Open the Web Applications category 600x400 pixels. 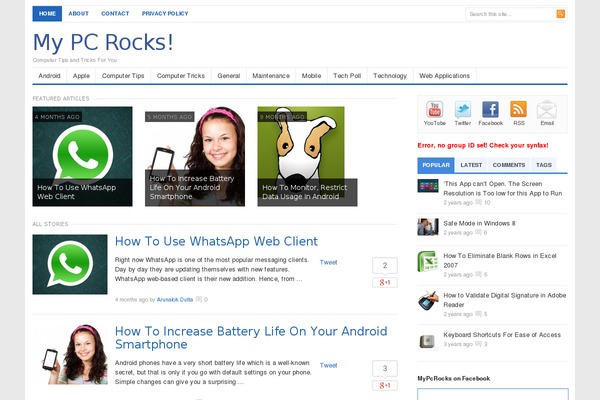click(x=444, y=76)
